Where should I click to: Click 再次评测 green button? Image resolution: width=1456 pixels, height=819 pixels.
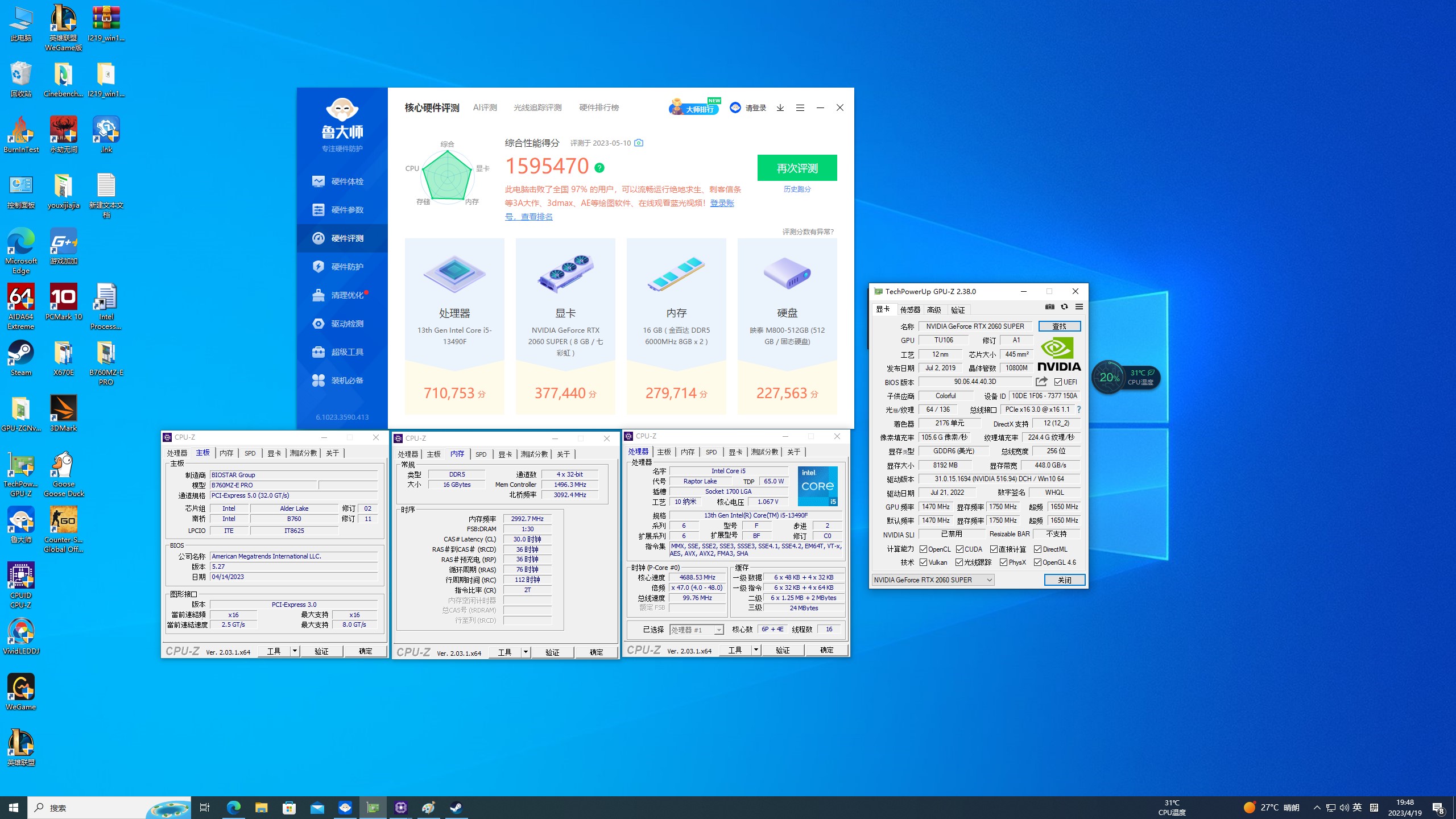click(797, 168)
